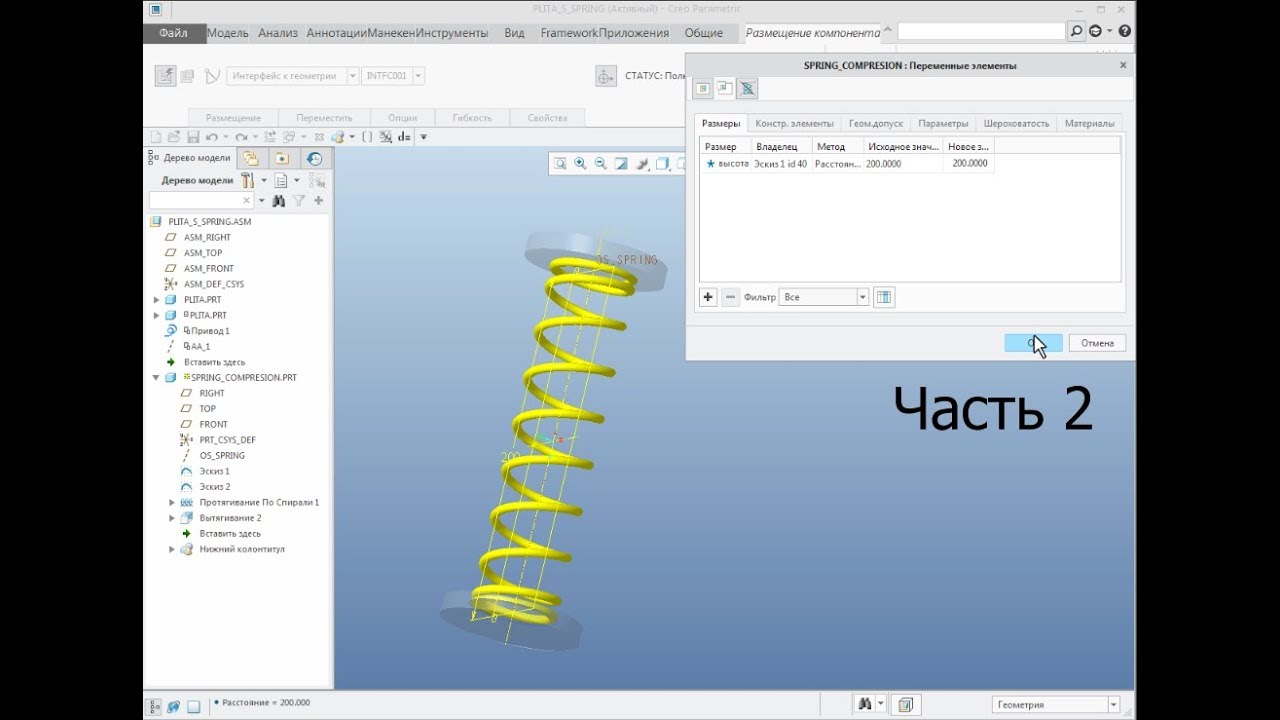1280x720 pixels.
Task: Click the binoculars icon in status bar
Action: click(x=864, y=705)
